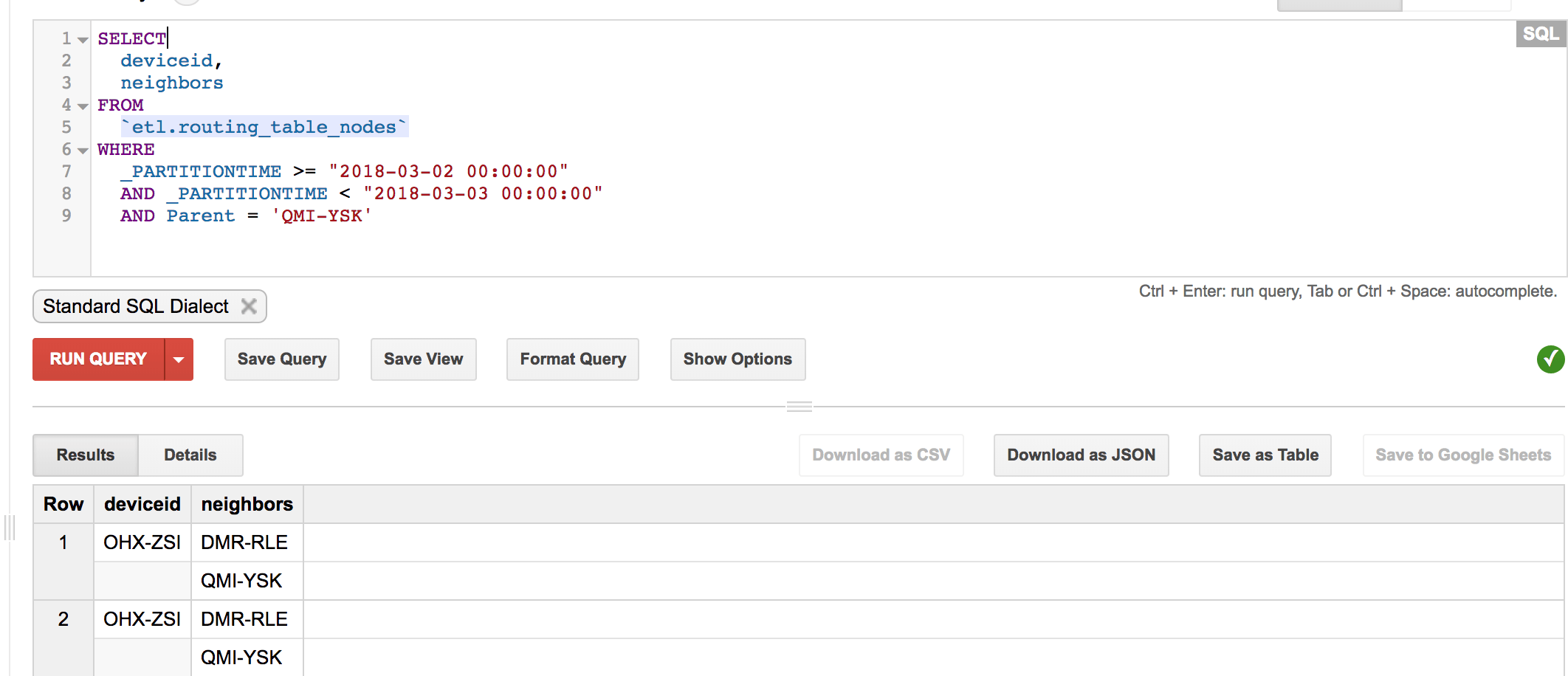Format the query using Format Query
The height and width of the screenshot is (676, 1568).
[x=572, y=359]
